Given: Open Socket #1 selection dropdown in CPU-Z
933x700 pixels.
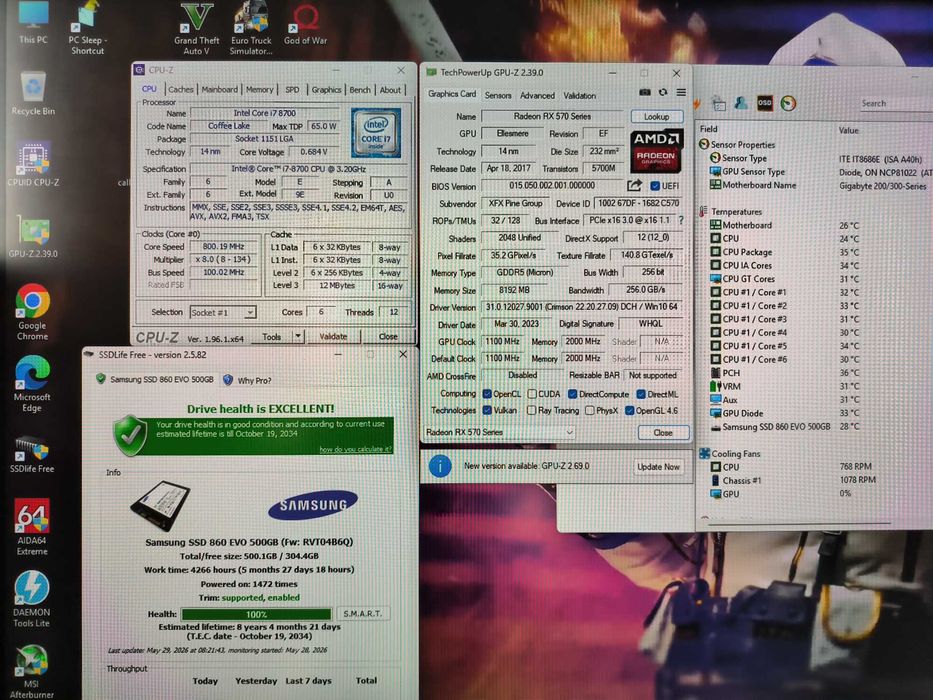Looking at the screenshot, I should (223, 312).
